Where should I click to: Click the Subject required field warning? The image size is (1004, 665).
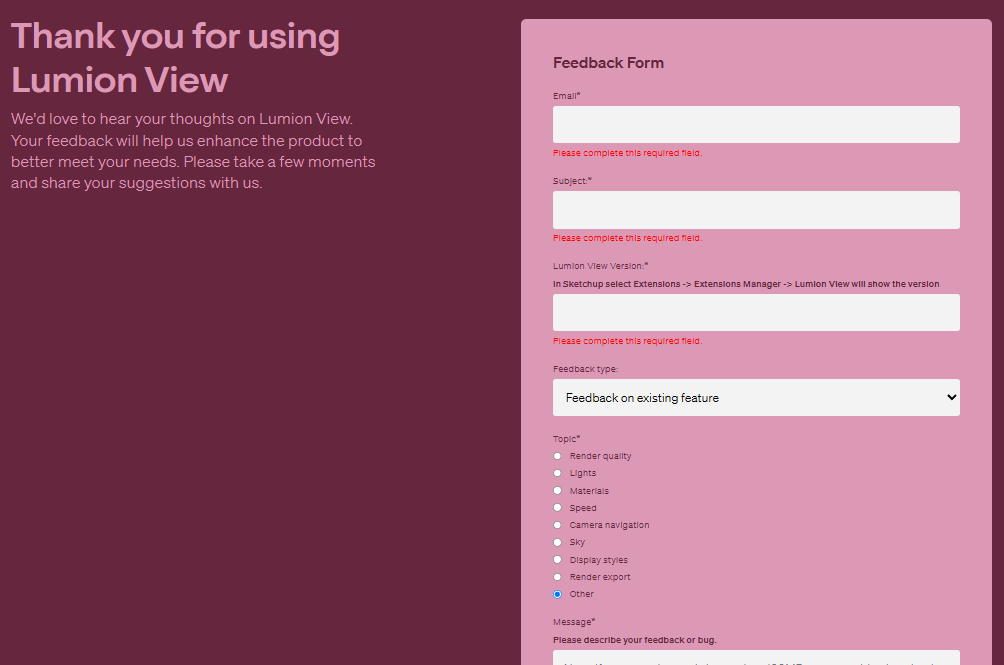[x=627, y=237]
